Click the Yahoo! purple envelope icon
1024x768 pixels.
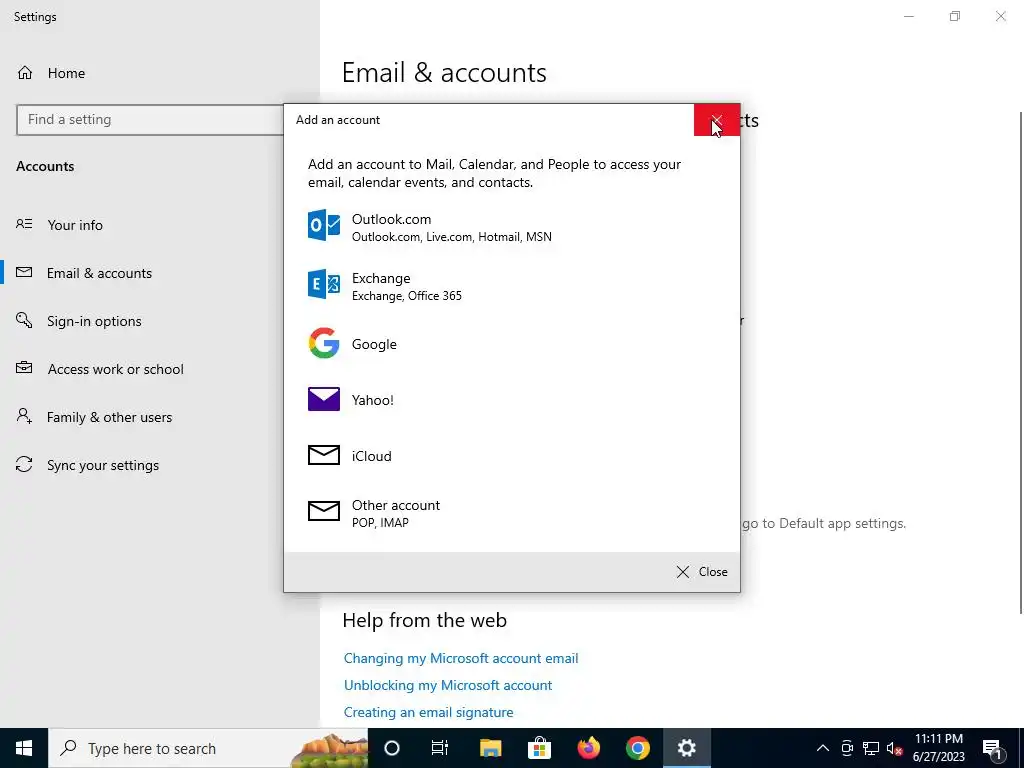(x=324, y=399)
